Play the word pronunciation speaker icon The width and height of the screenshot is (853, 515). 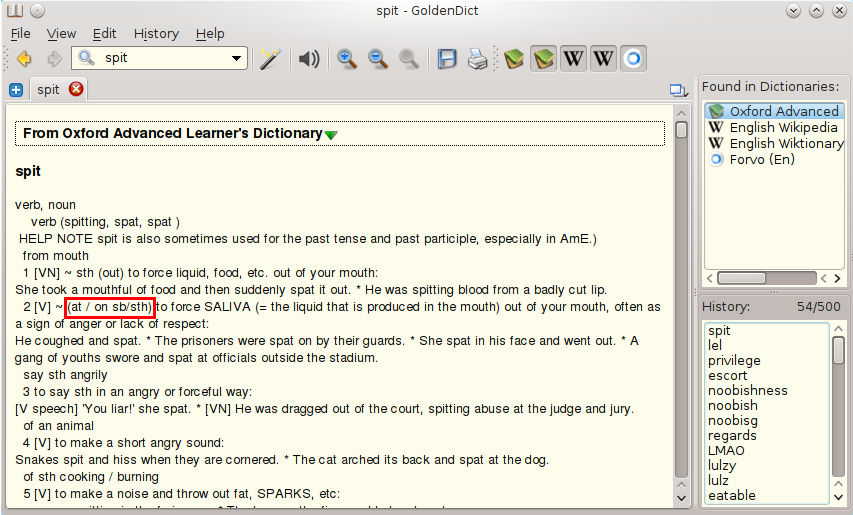click(x=309, y=59)
